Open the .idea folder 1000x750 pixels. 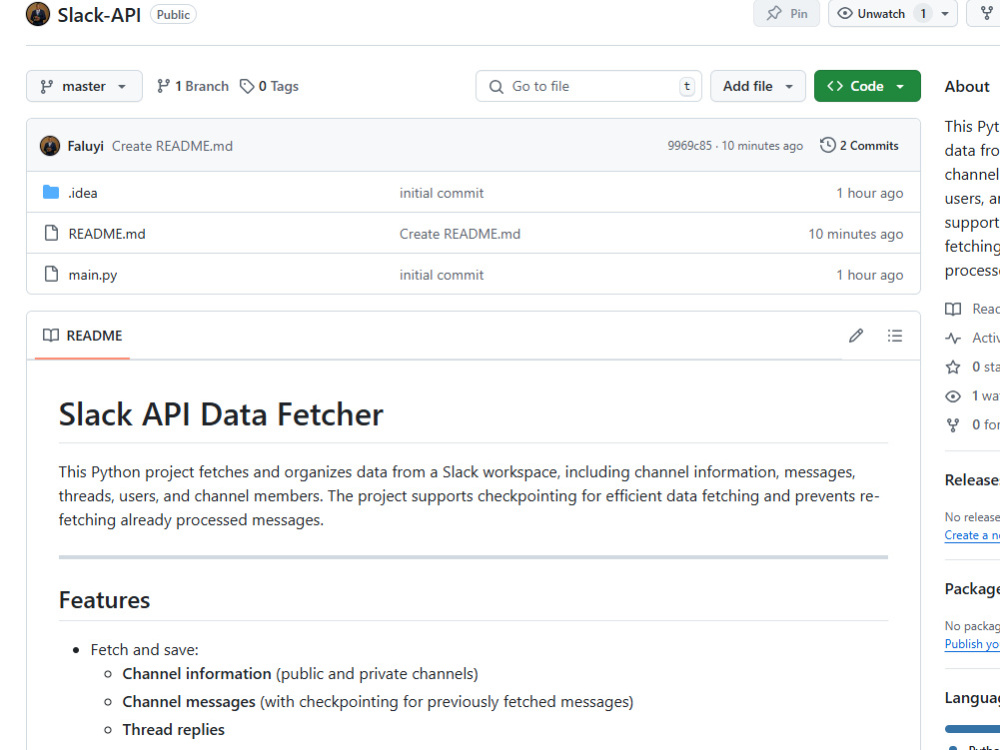click(83, 193)
